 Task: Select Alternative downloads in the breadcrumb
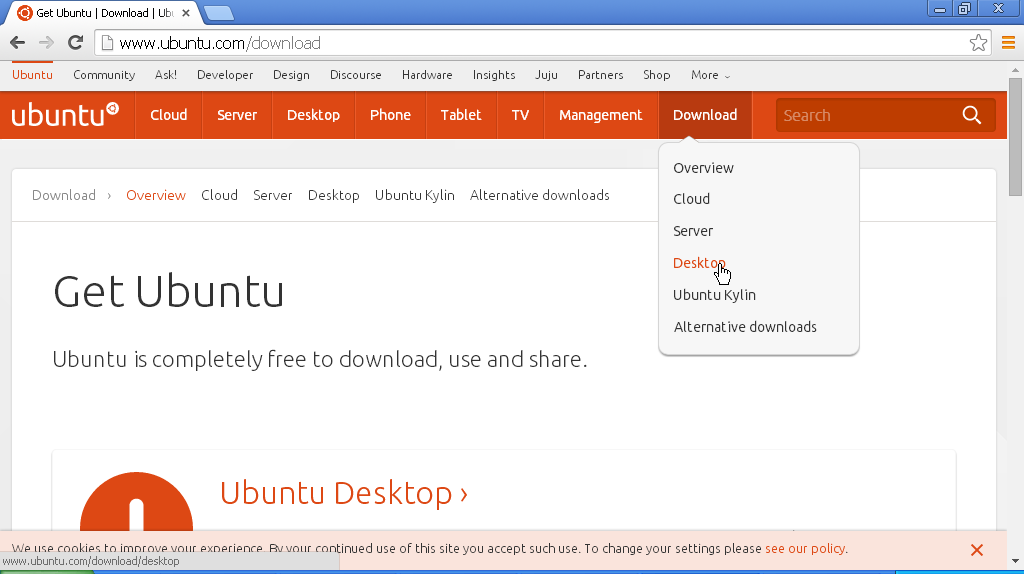pyautogui.click(x=539, y=195)
